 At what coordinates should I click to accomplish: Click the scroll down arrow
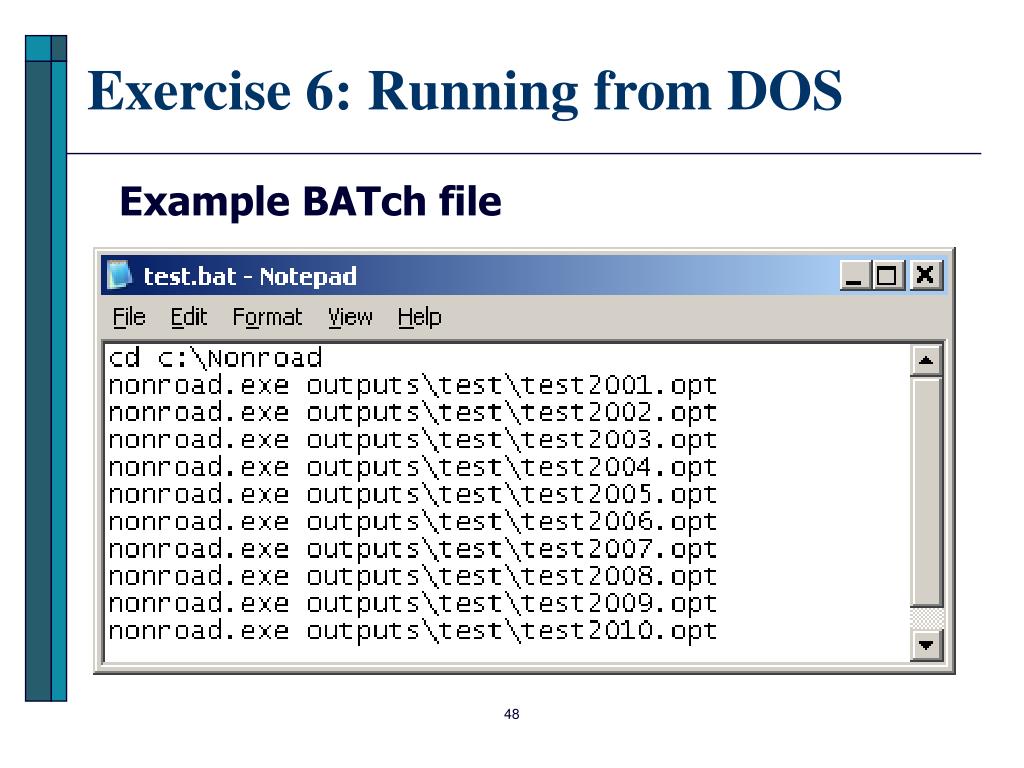coord(926,645)
